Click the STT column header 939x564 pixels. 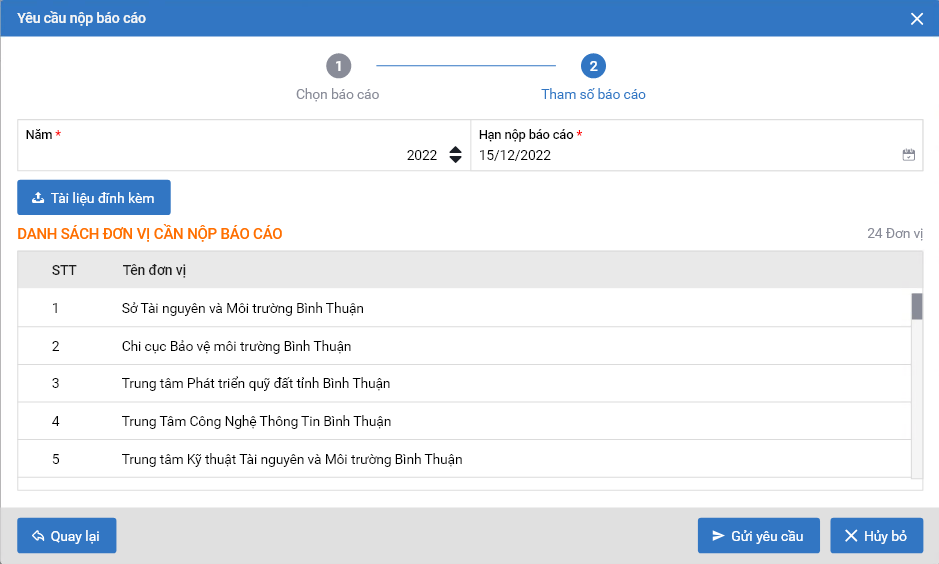(x=64, y=270)
